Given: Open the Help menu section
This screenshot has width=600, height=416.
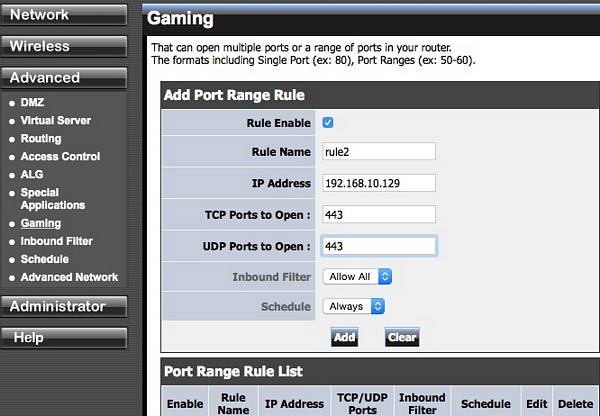Looking at the screenshot, I should pos(64,338).
